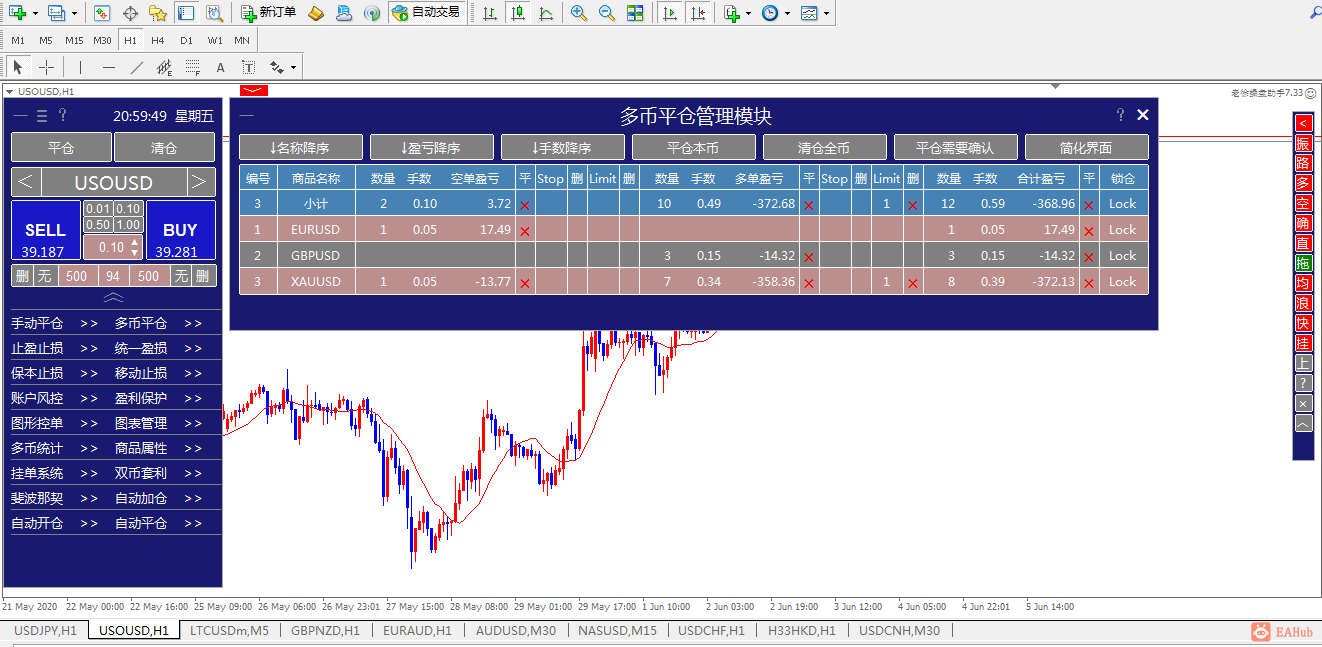
Task: Switch to the M15 timeframe
Action: coord(74,40)
